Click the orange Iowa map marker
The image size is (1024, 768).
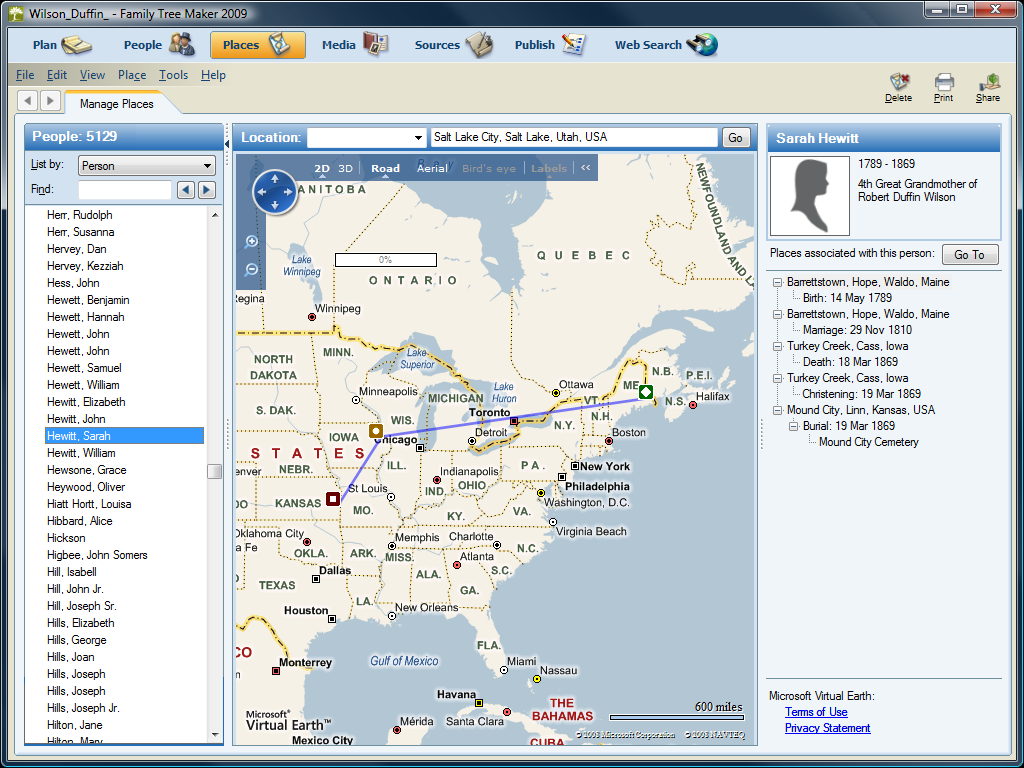click(x=376, y=431)
